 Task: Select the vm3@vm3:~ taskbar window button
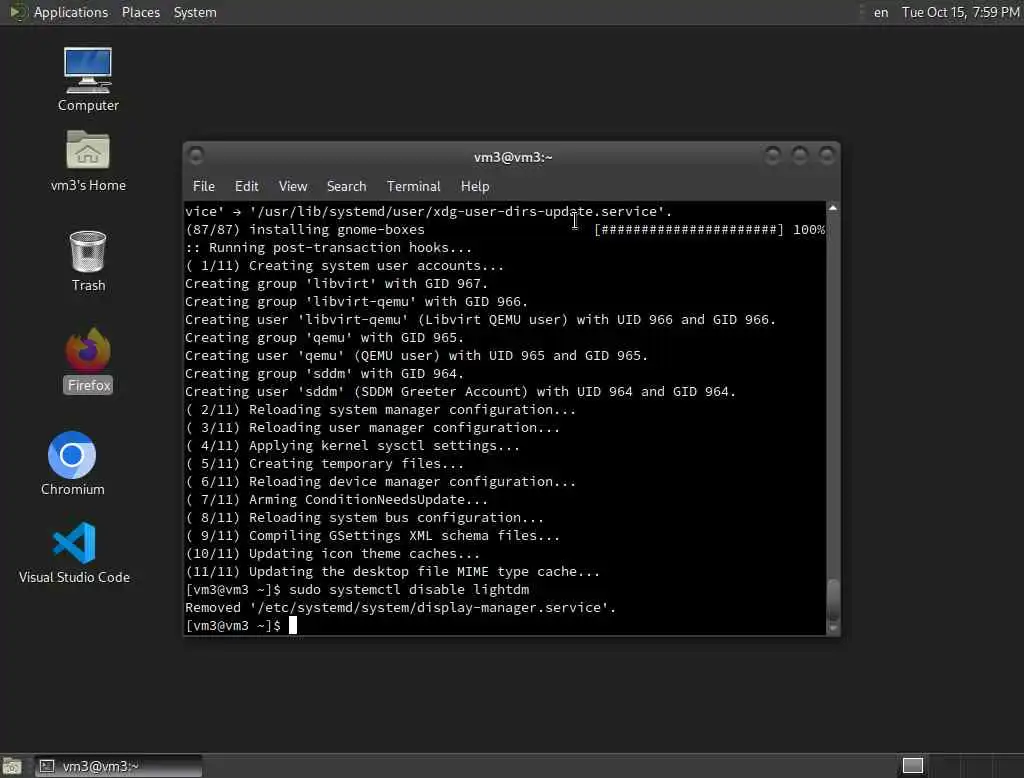119,766
